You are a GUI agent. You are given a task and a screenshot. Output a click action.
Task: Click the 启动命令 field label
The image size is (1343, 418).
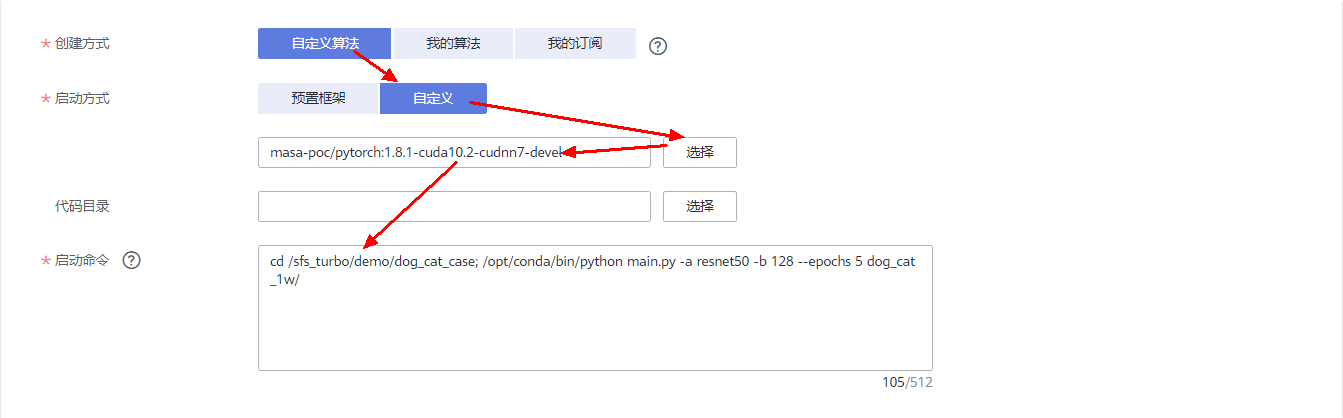pyautogui.click(x=82, y=261)
